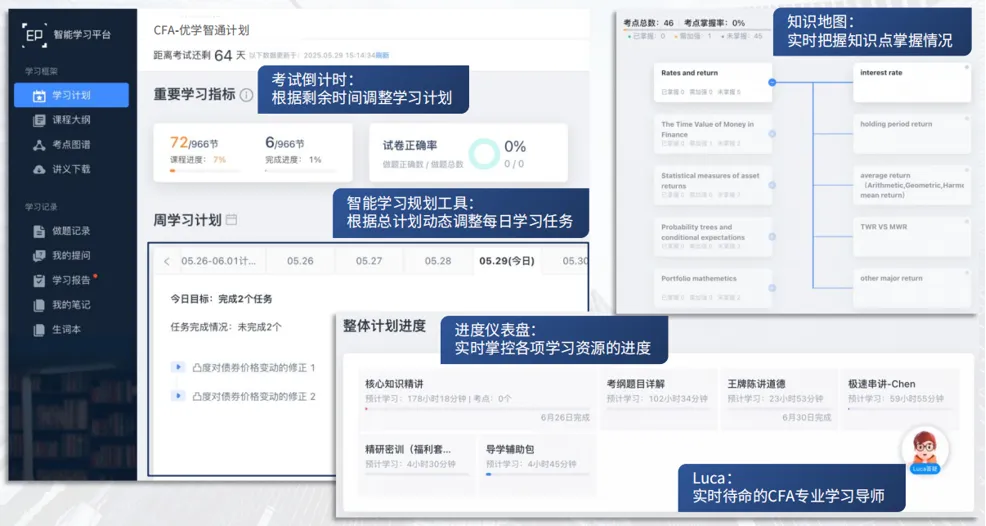The width and height of the screenshot is (986, 526).
Task: Click the info icon beside 重要学习指标
Action: [247, 95]
